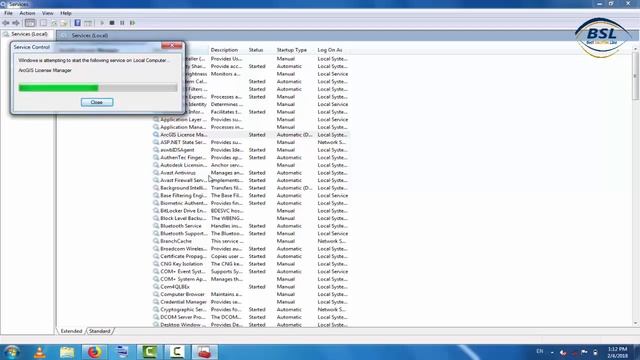Screen dimensions: 640x360
Task: Open VLC media player from the taskbar
Action: (x=40, y=352)
